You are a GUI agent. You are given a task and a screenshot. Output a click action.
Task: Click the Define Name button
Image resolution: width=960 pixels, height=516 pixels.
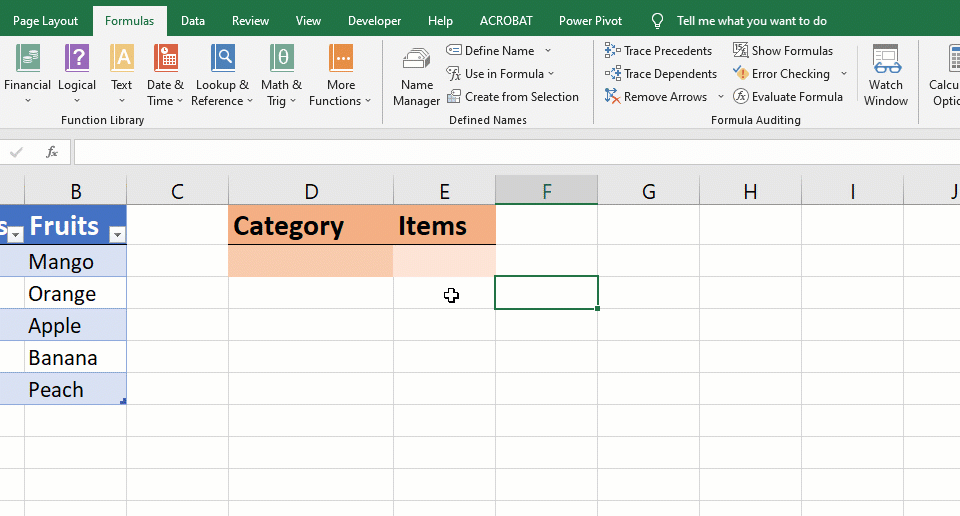(490, 51)
